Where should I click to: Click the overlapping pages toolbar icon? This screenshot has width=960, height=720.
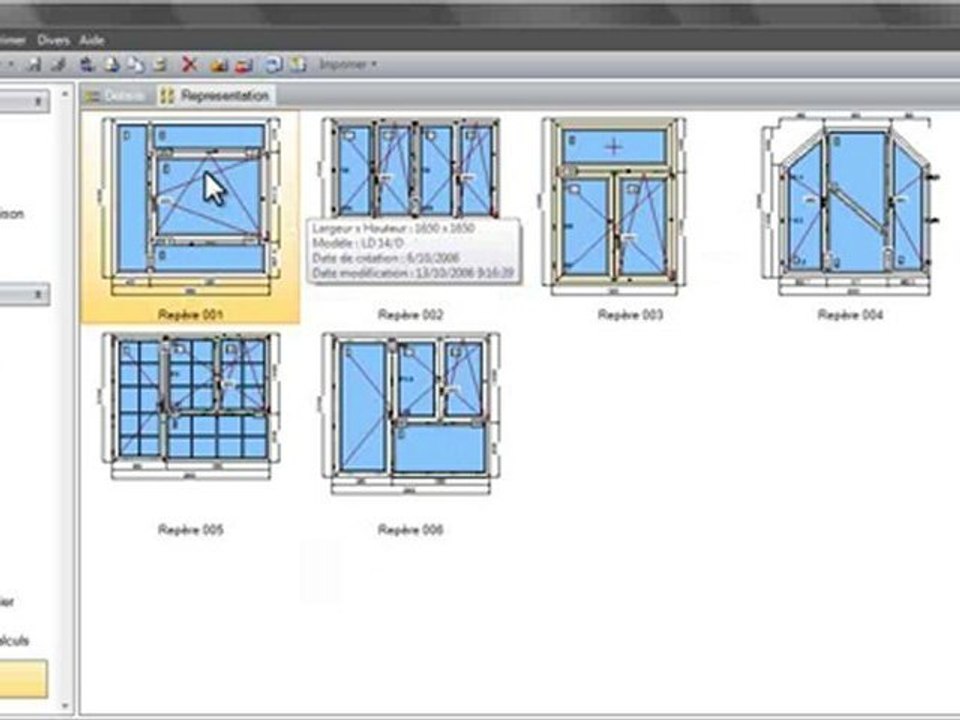[135, 64]
